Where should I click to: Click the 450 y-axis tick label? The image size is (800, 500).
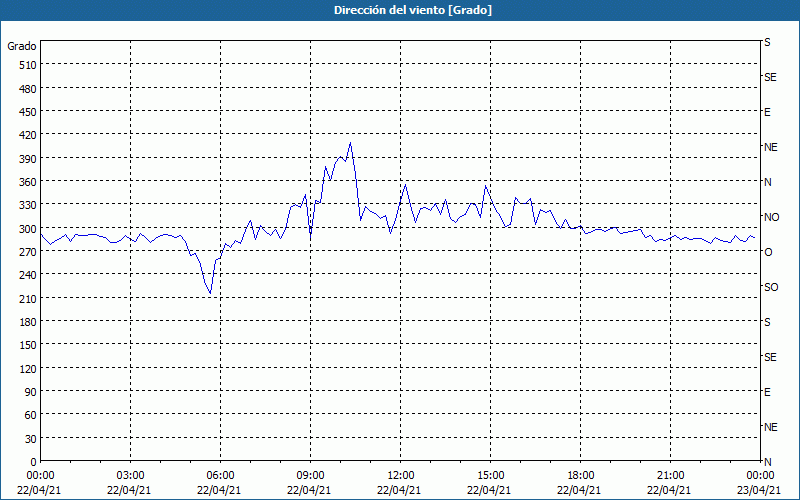point(29,112)
